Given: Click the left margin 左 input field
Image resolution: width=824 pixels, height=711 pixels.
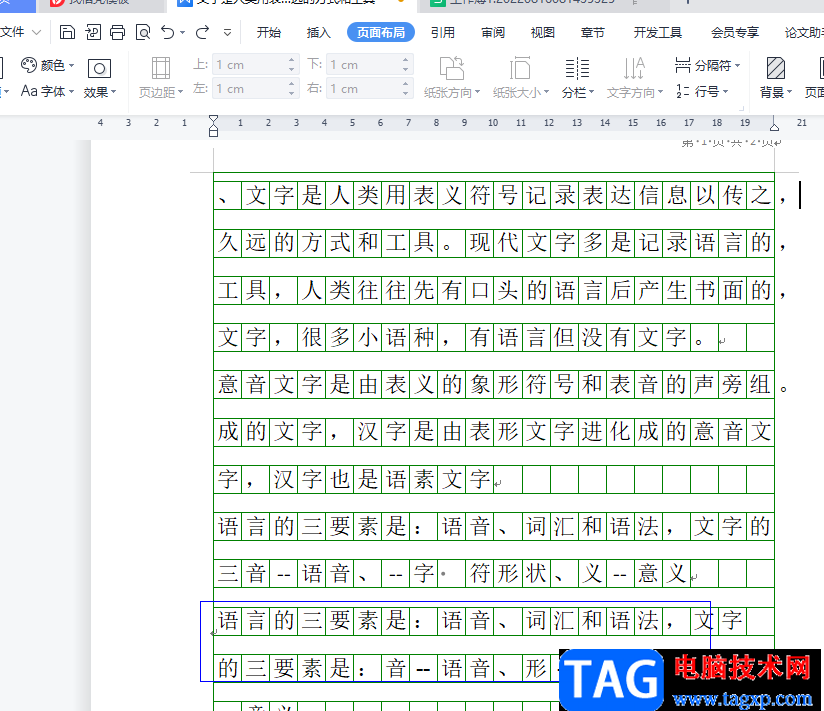Looking at the screenshot, I should (250, 89).
